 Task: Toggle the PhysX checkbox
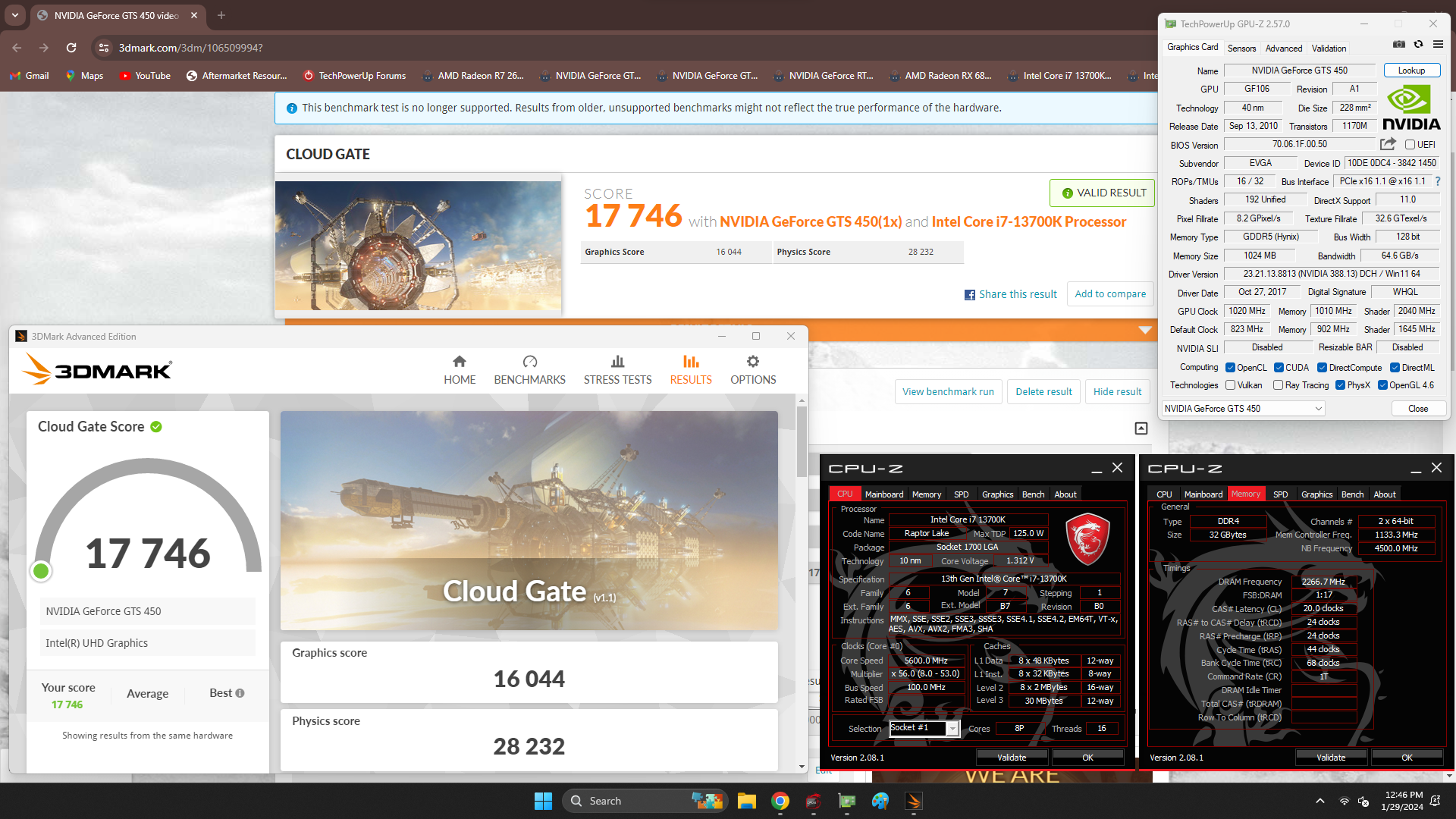1341,385
